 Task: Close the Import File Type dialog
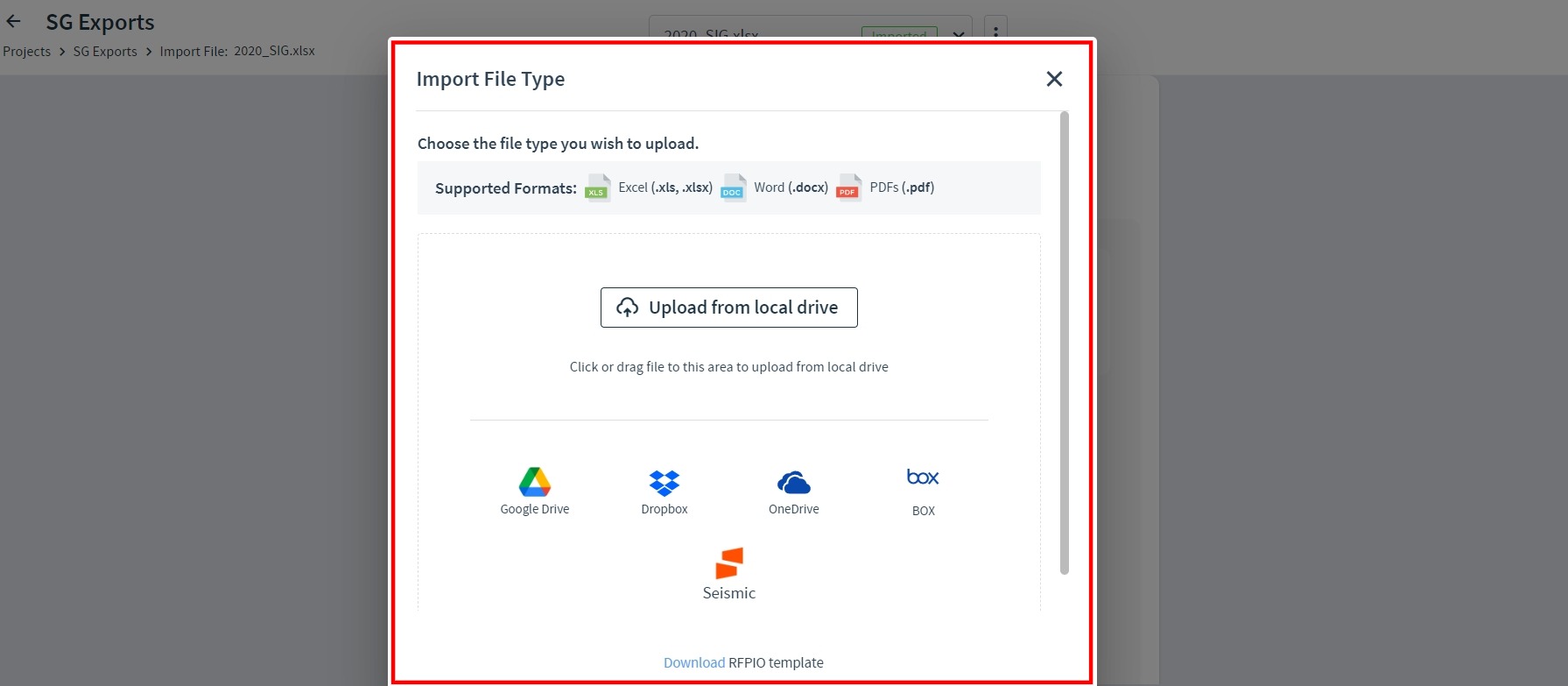point(1054,79)
